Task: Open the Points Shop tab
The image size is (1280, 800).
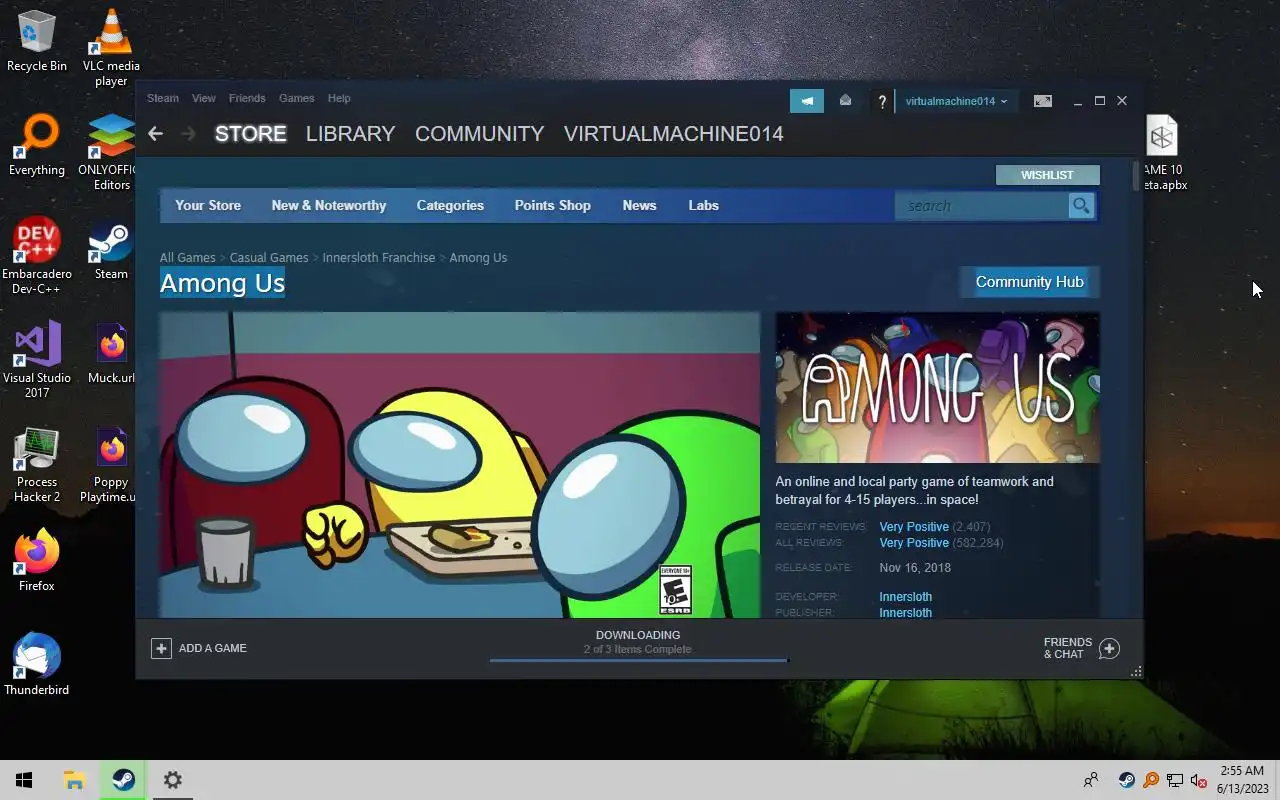Action: [x=553, y=205]
